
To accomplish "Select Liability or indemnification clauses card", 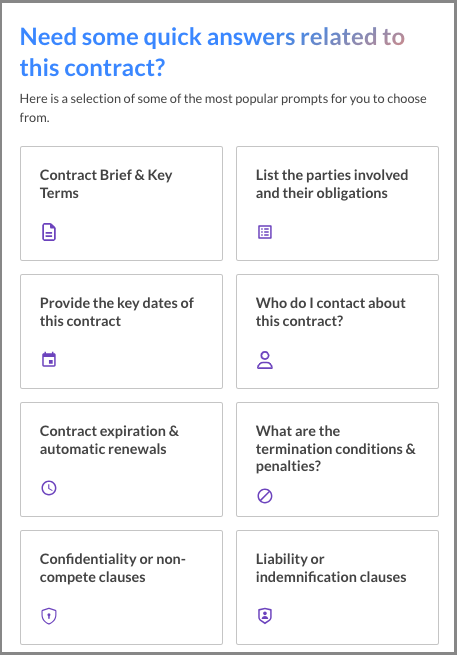I will click(338, 588).
